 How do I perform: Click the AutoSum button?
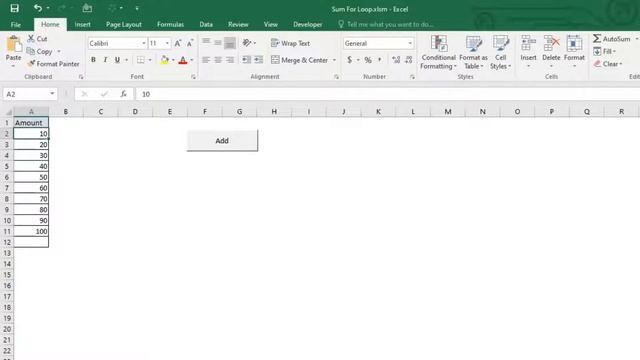(x=612, y=39)
